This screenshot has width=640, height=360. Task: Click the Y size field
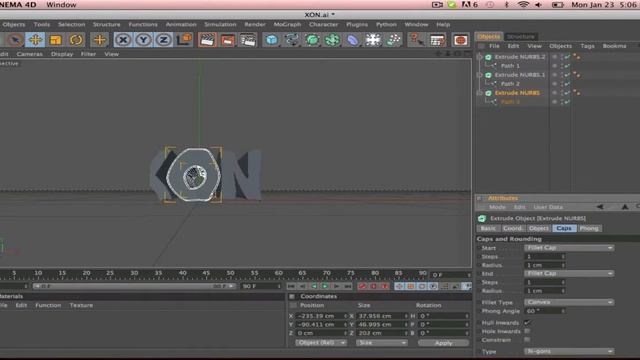point(382,324)
